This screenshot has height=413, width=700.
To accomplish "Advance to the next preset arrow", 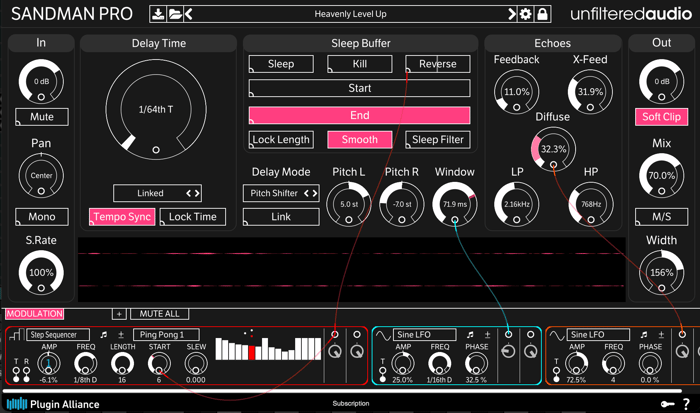I will tap(512, 14).
